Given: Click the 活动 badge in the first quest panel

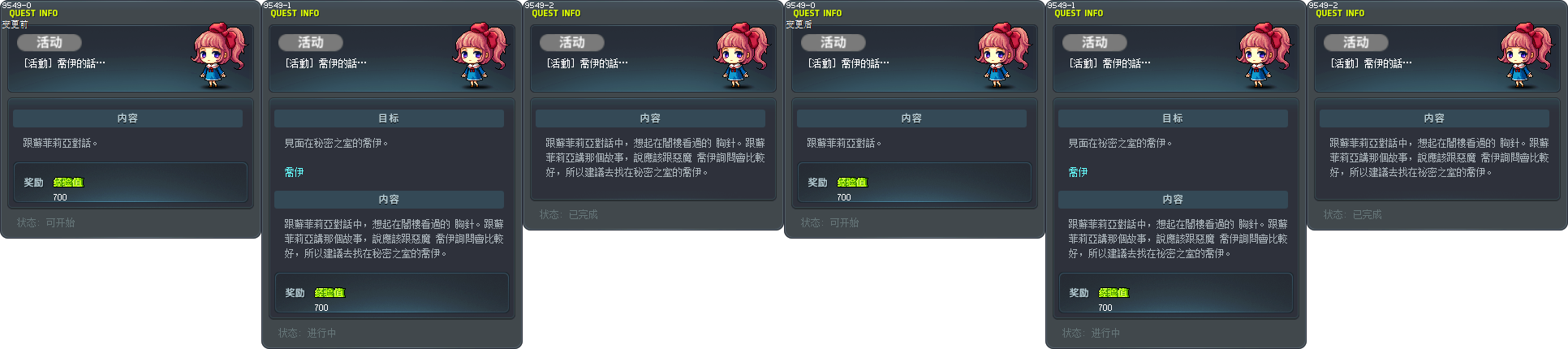Looking at the screenshot, I should (50, 42).
